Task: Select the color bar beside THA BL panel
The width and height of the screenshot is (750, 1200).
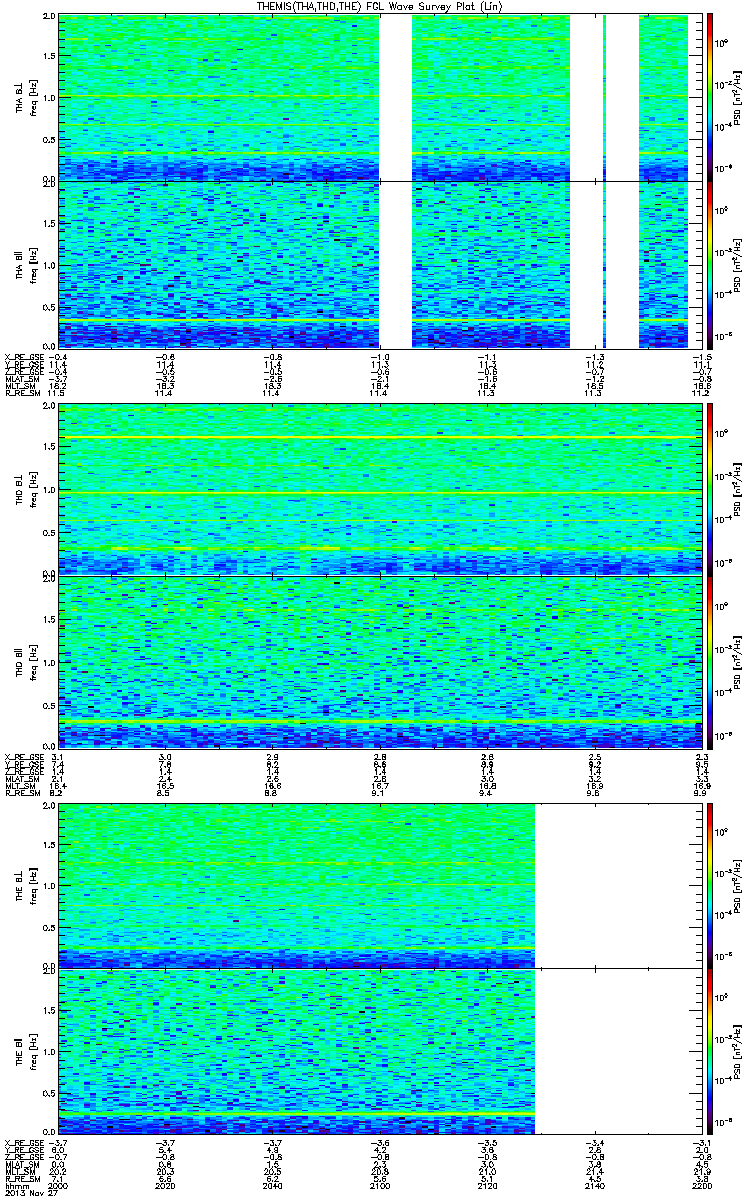Action: coord(710,97)
